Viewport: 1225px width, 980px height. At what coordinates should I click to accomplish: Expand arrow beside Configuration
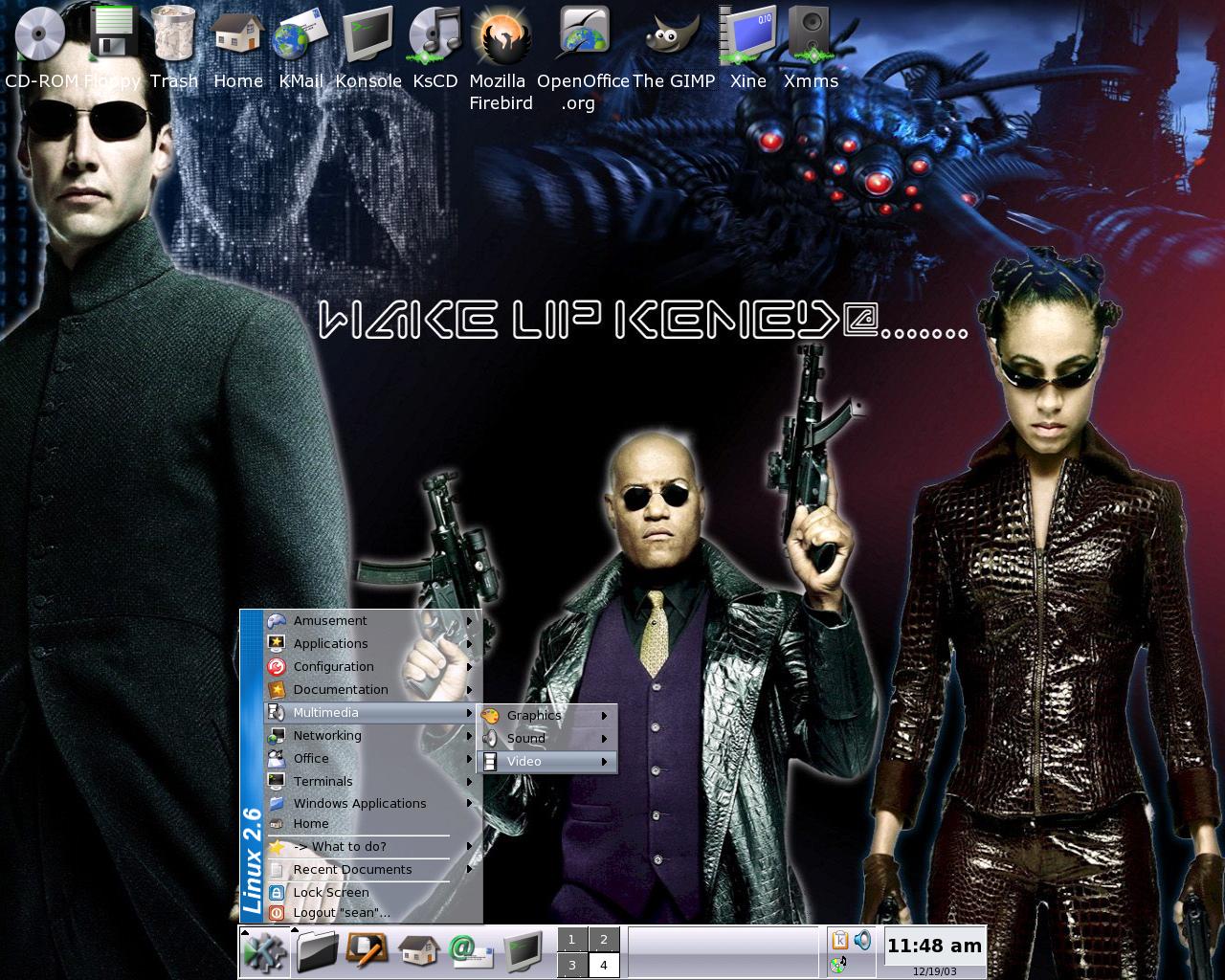pos(469,667)
